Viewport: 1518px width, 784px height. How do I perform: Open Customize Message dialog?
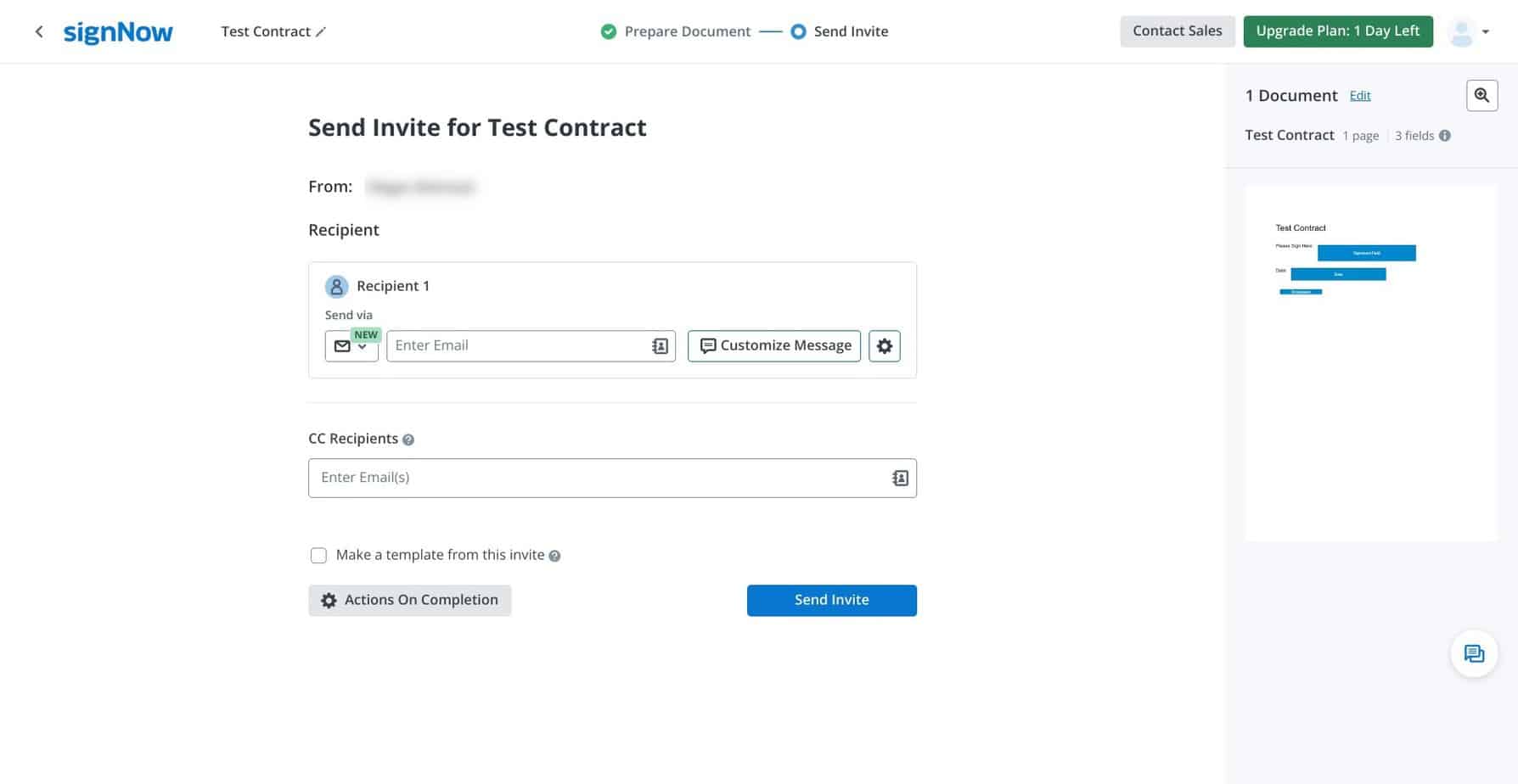(774, 346)
